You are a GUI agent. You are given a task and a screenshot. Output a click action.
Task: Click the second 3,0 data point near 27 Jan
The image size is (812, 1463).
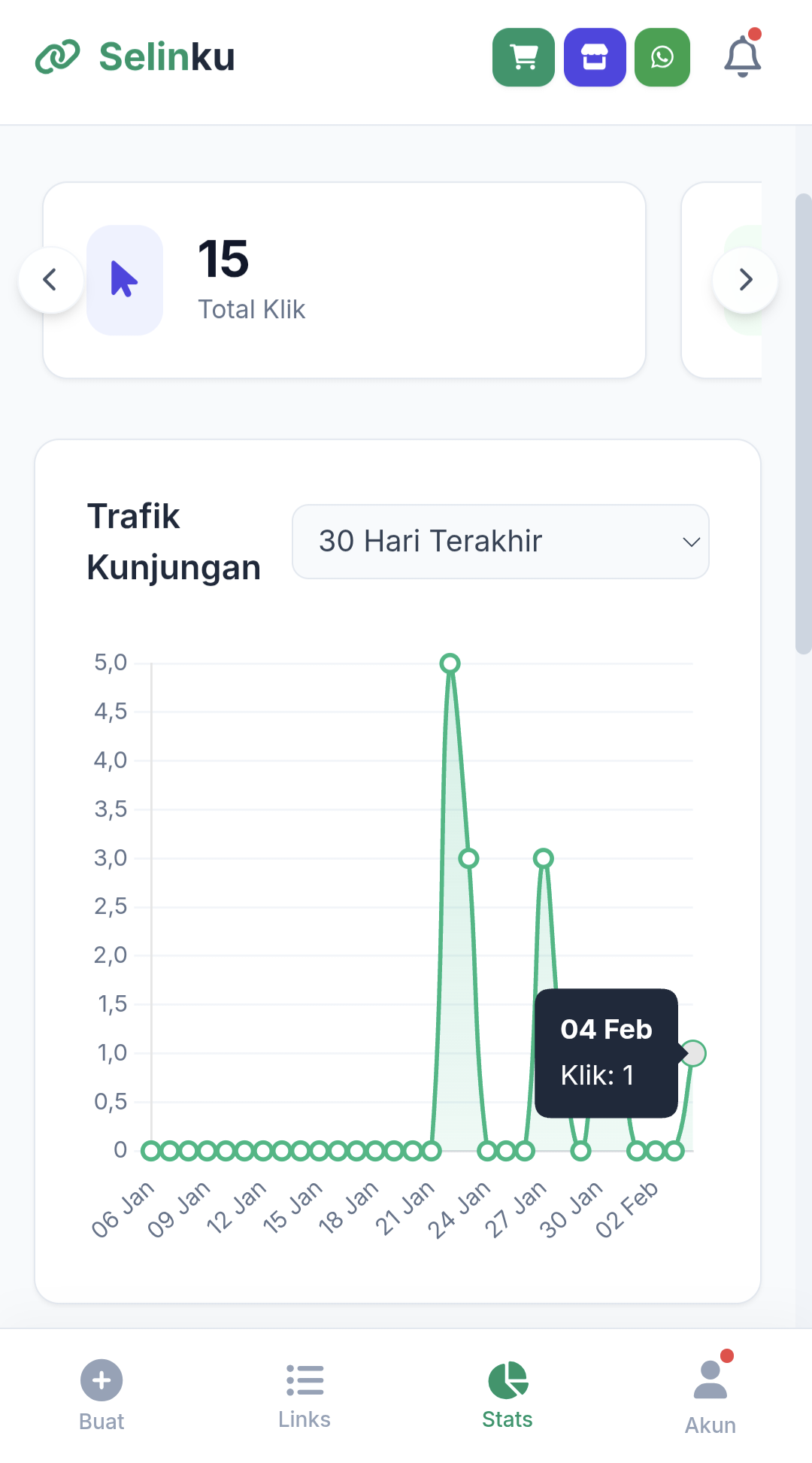544,858
